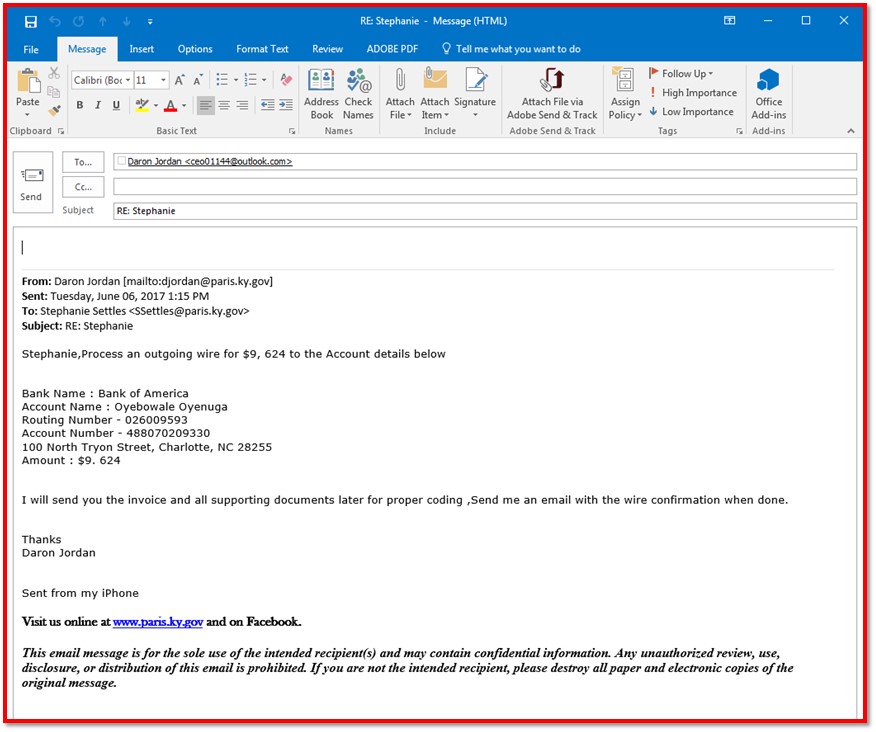Click the Next Item down arrow
This screenshot has width=876, height=732.
point(127,21)
